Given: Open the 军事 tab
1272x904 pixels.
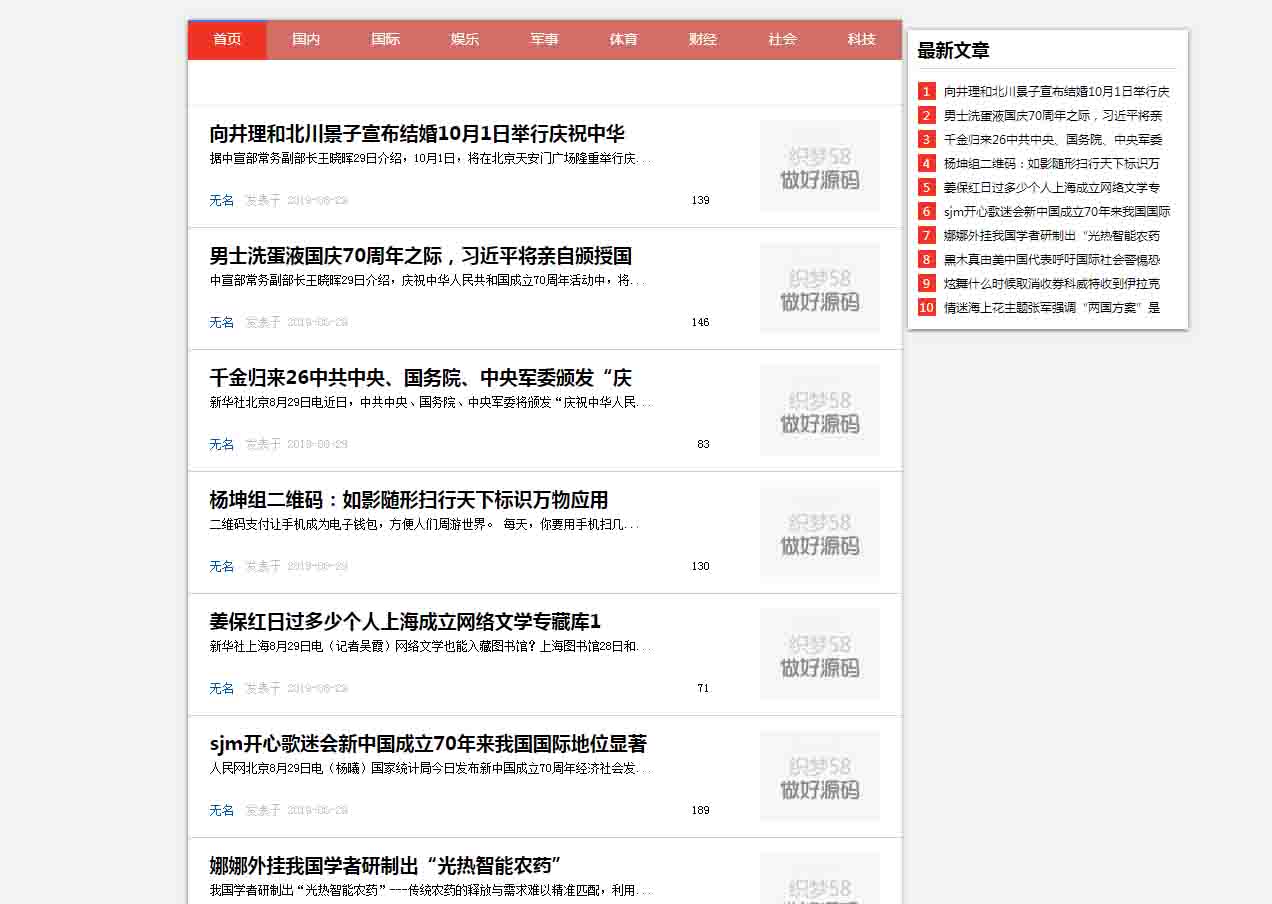Looking at the screenshot, I should (x=544, y=40).
